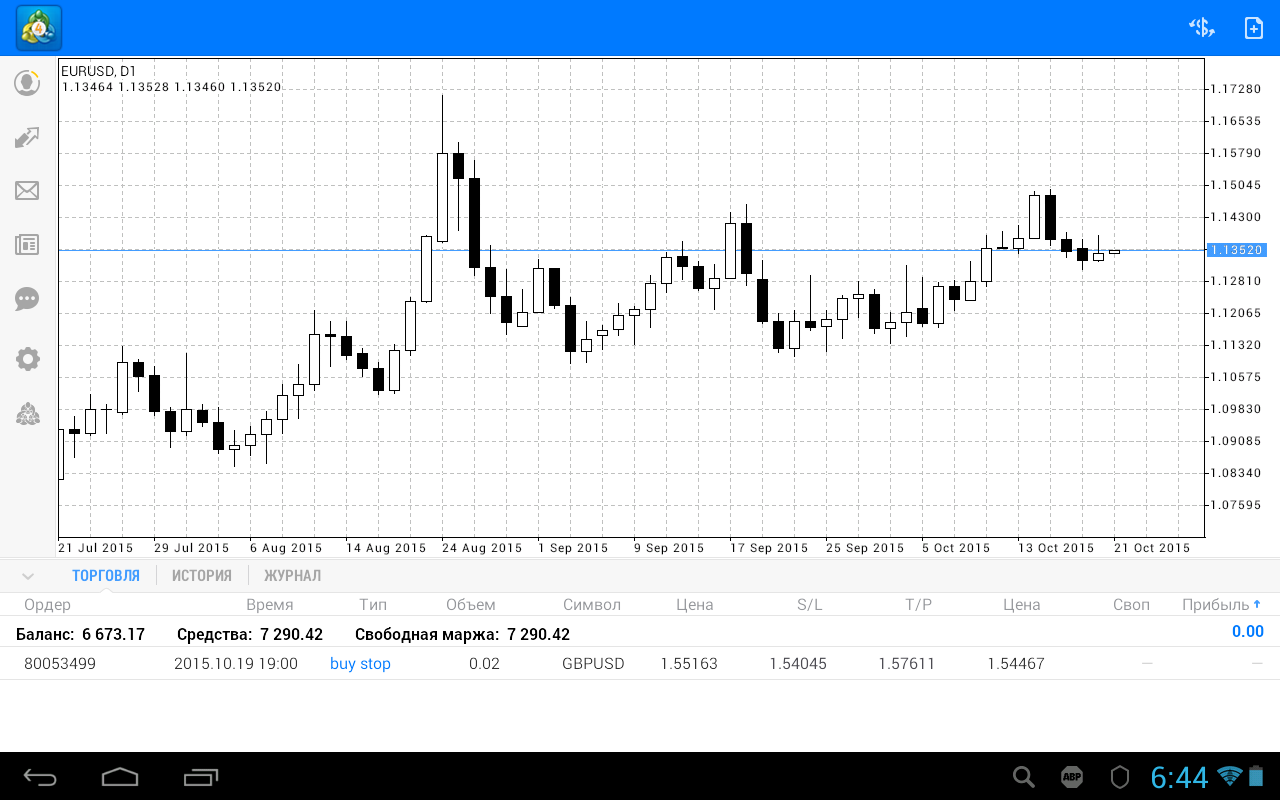Click the T/P column header
The image size is (1280, 800).
(x=919, y=605)
